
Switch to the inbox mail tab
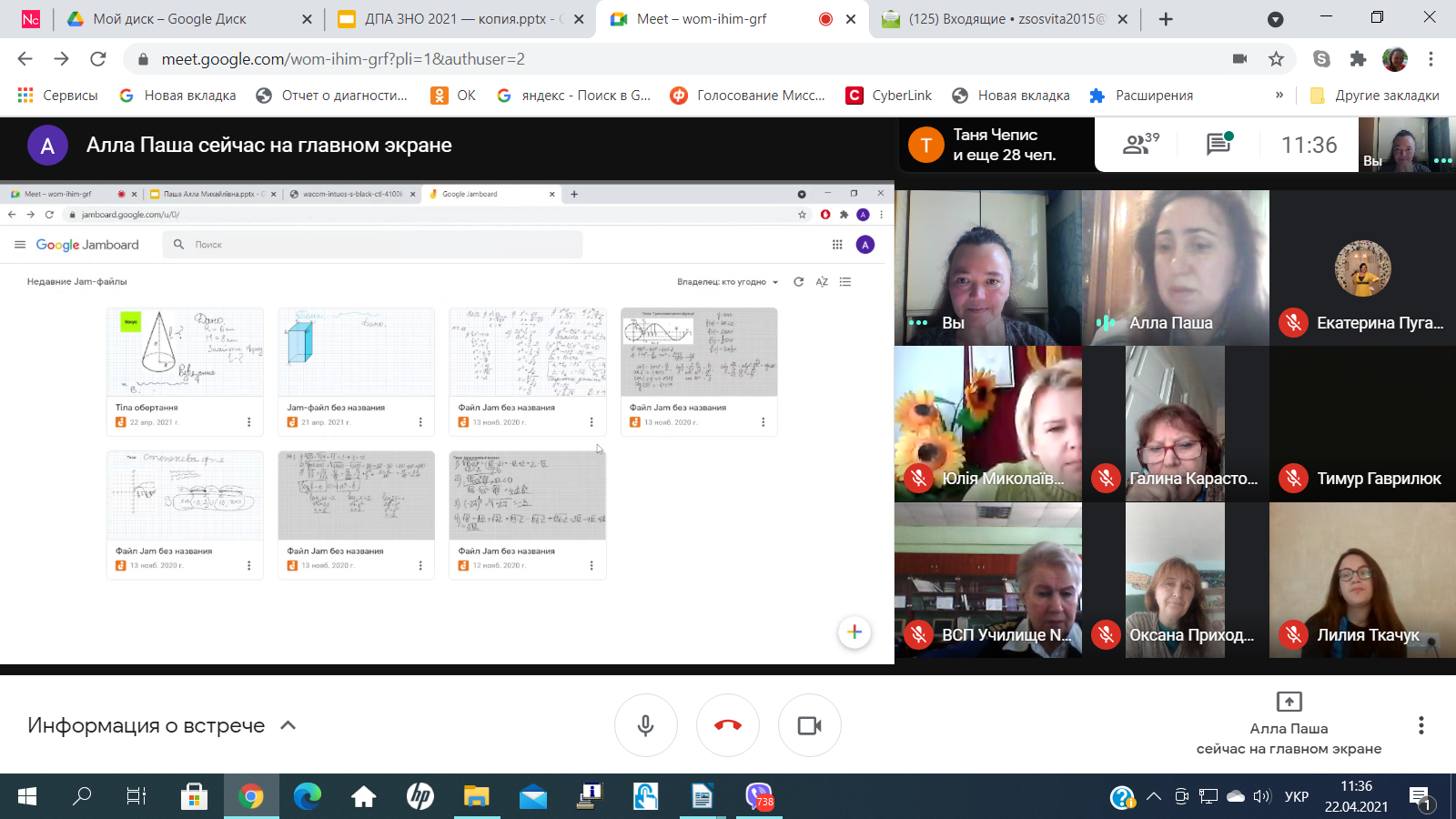1006,19
